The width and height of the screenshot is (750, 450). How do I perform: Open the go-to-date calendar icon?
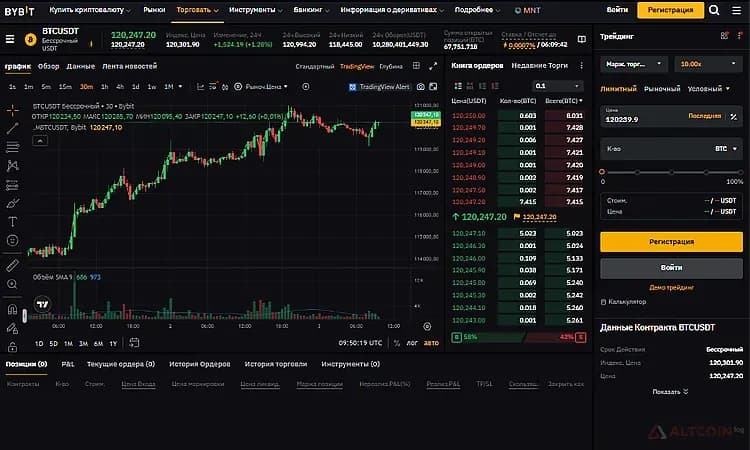click(134, 342)
